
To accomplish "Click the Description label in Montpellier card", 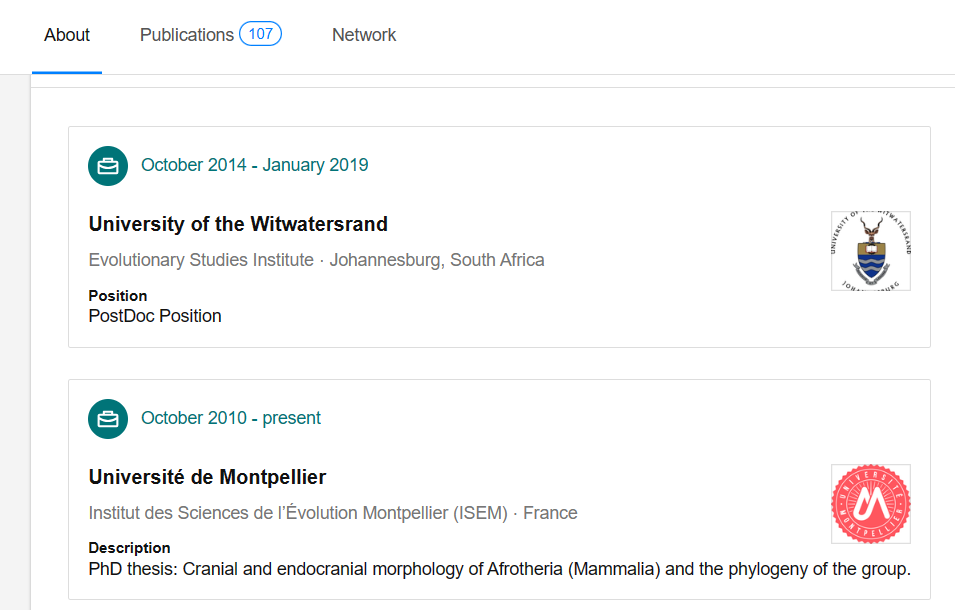I will coord(129,548).
